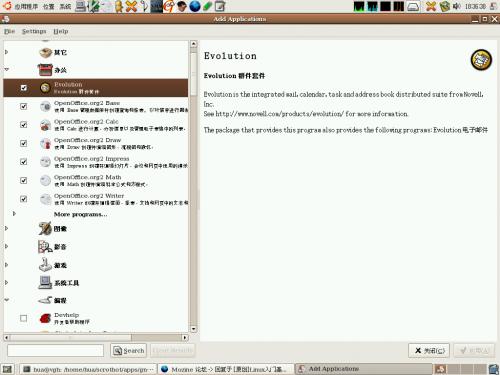500x375 pixels.
Task: Check the Devhelp checkbox
Action: pos(23,318)
